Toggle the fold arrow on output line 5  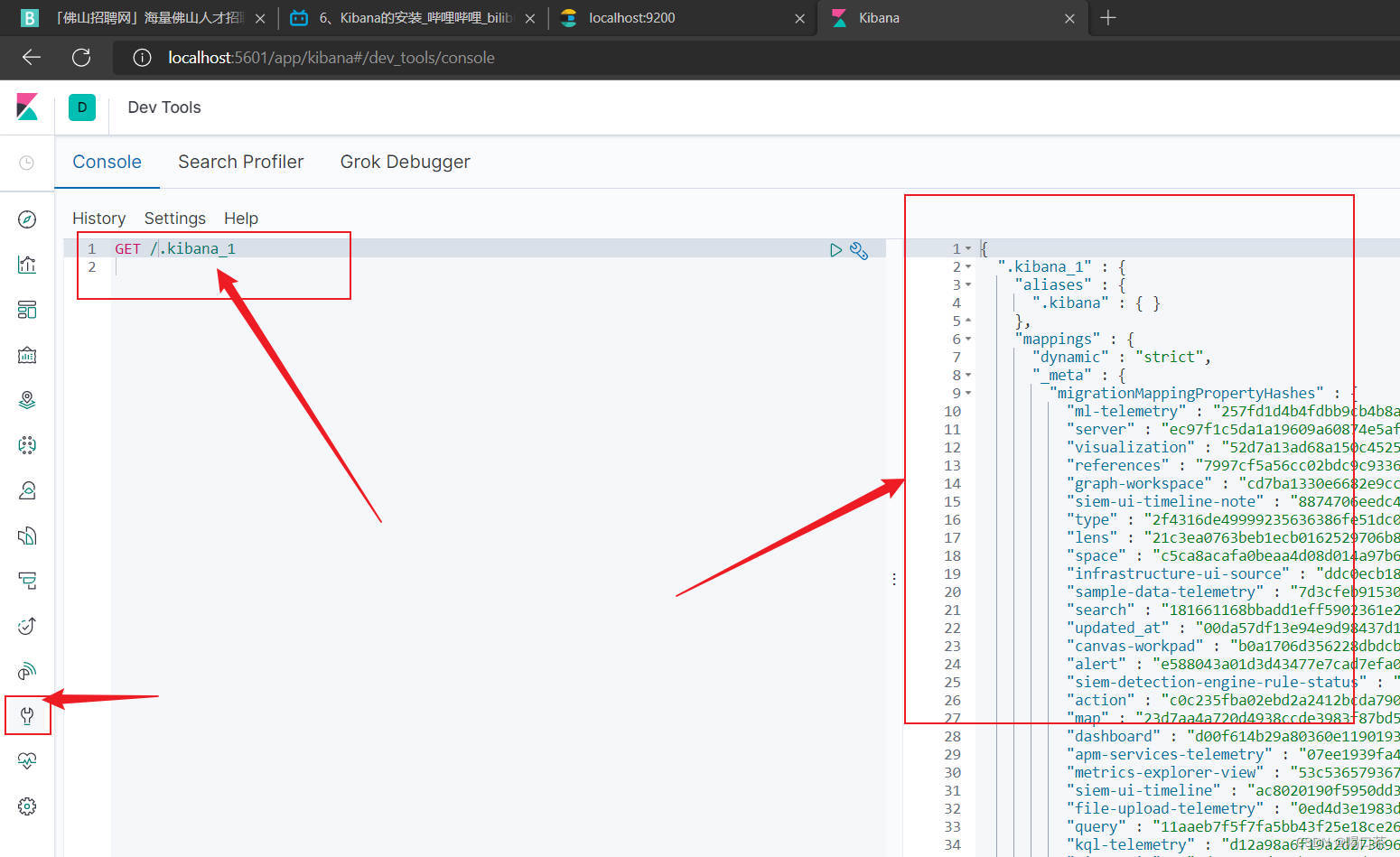click(x=968, y=321)
